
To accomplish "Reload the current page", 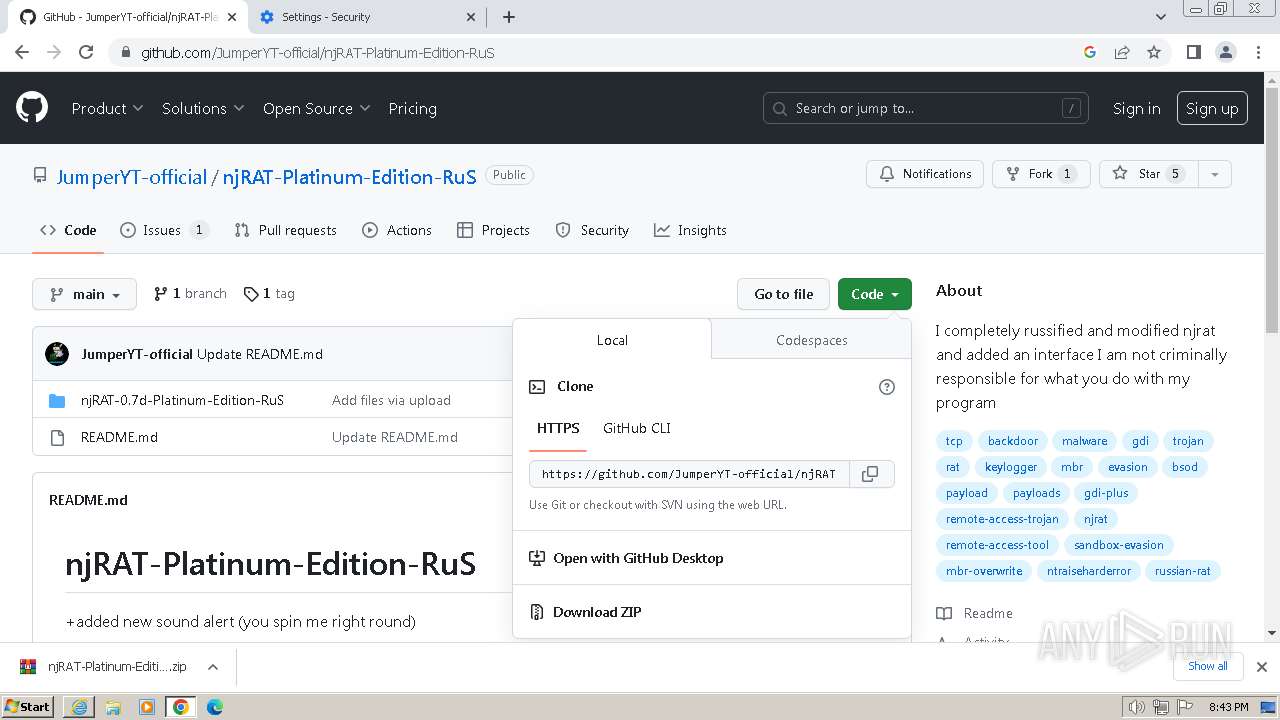I will click(x=86, y=52).
